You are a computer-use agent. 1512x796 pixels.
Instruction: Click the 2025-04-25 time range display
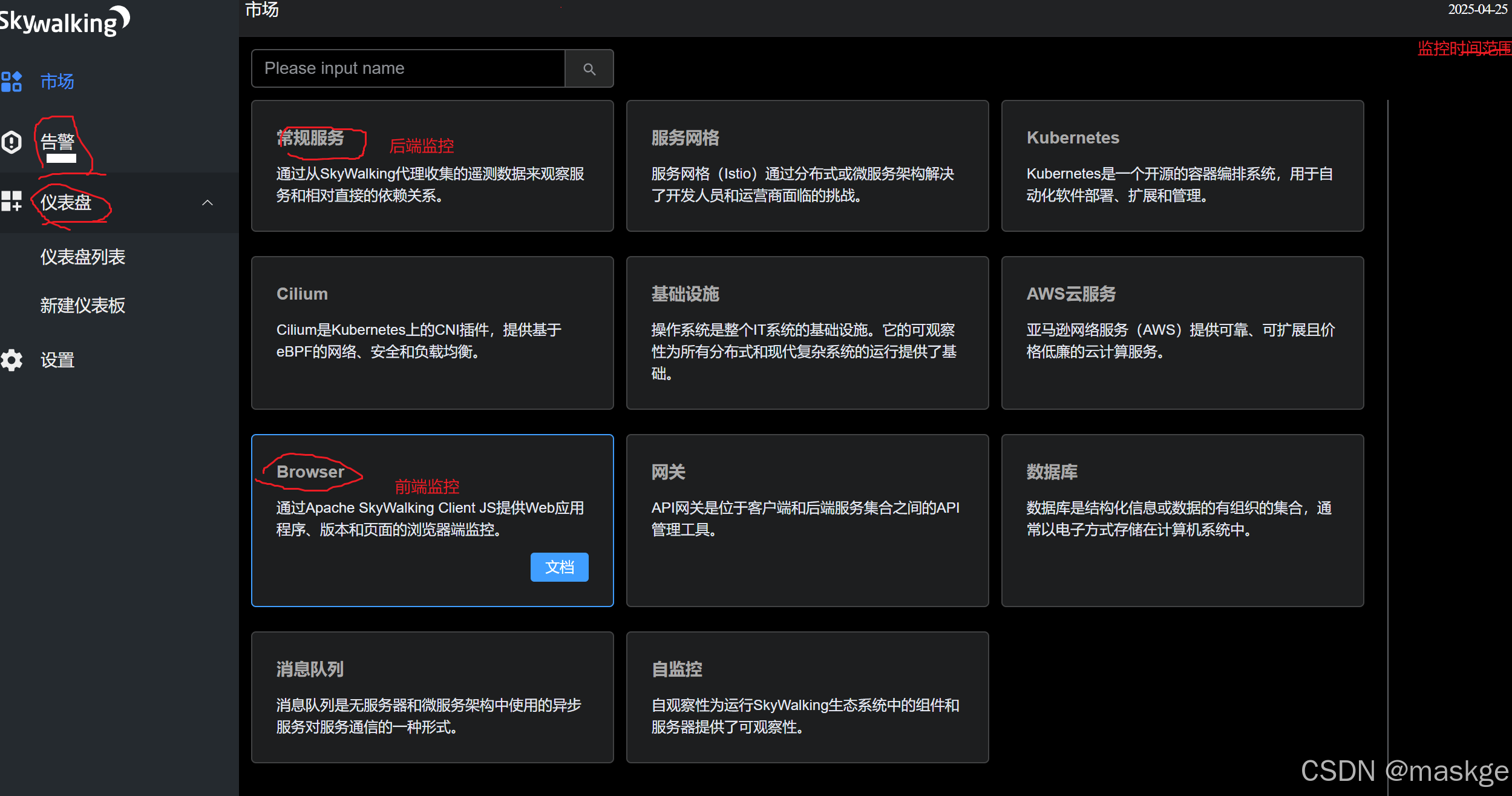tap(1476, 9)
